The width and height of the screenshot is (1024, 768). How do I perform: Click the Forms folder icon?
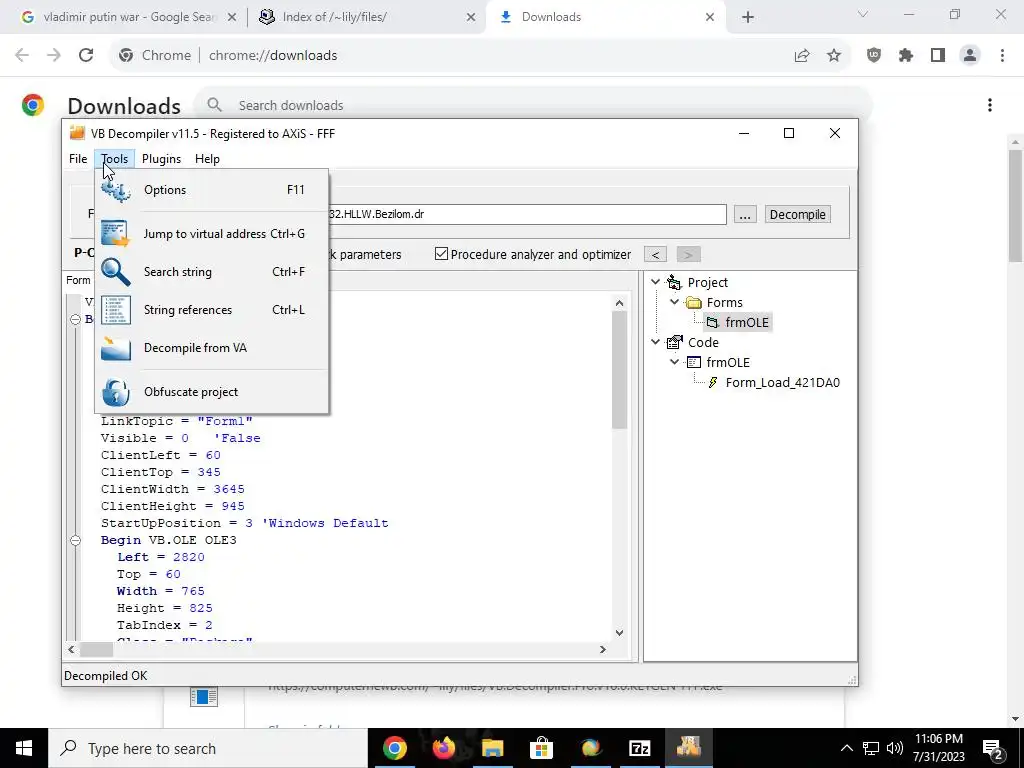(x=693, y=302)
